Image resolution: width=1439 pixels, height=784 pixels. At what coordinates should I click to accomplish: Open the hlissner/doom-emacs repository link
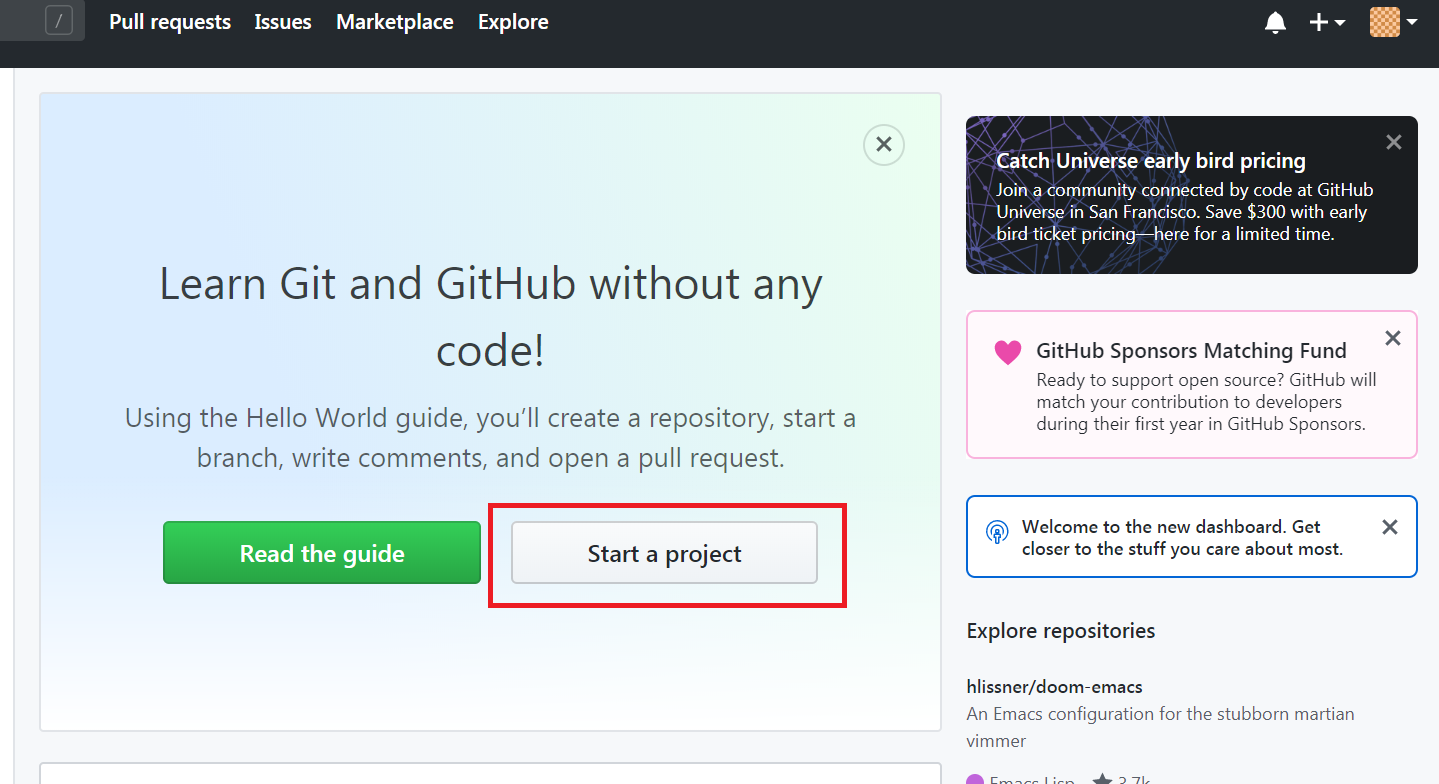[x=1054, y=687]
